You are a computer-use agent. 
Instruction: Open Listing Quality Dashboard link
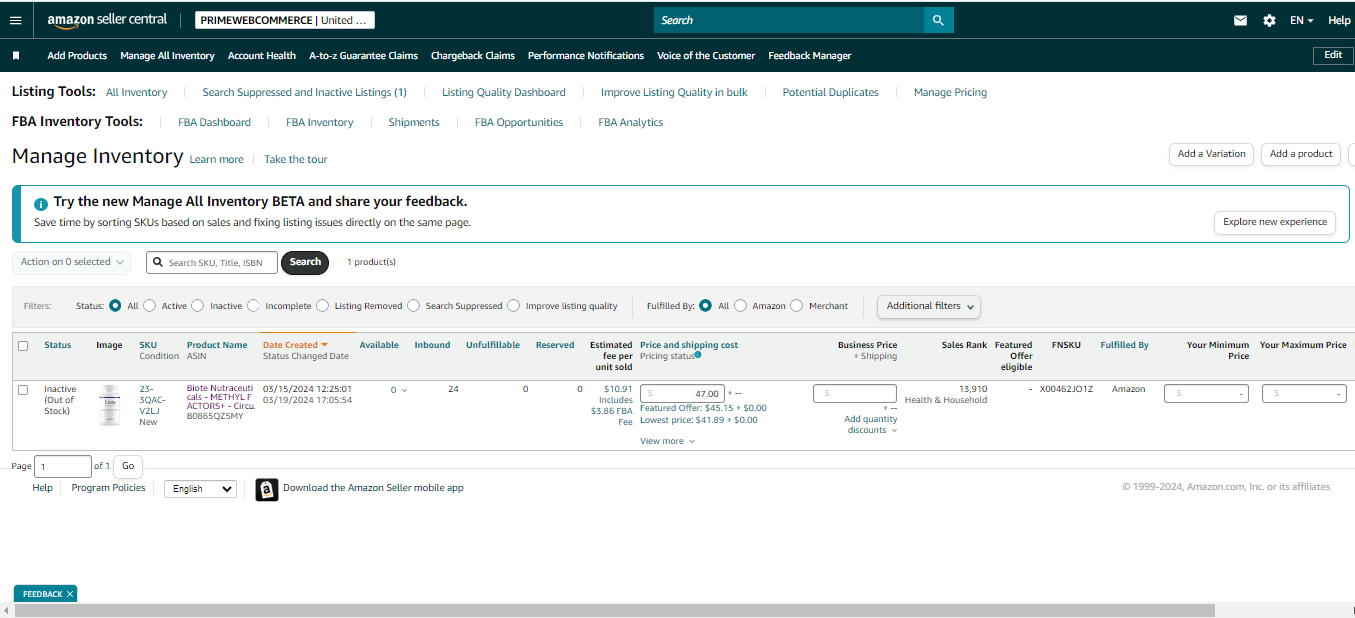(x=504, y=92)
